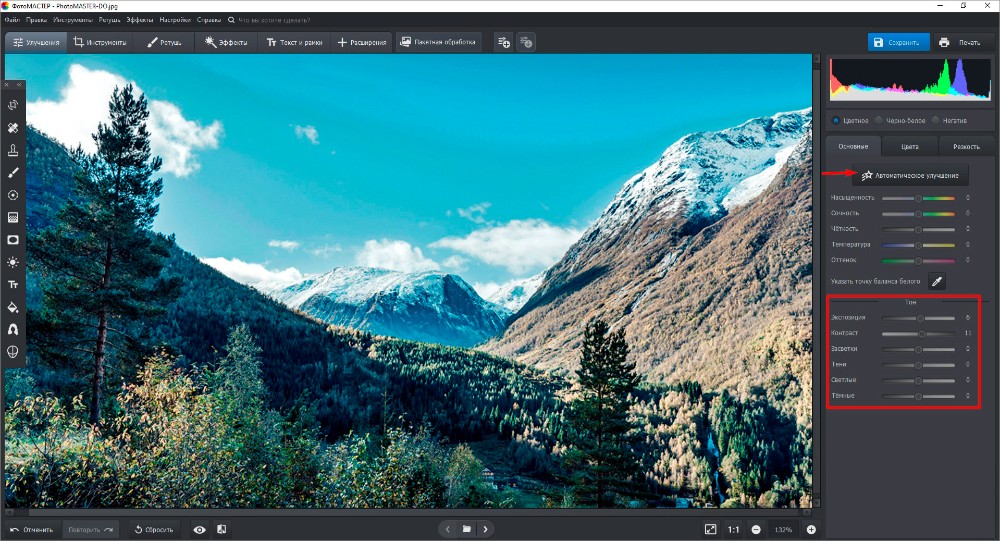Go to previous photo arrow
This screenshot has width=1000, height=541.
coord(448,529)
